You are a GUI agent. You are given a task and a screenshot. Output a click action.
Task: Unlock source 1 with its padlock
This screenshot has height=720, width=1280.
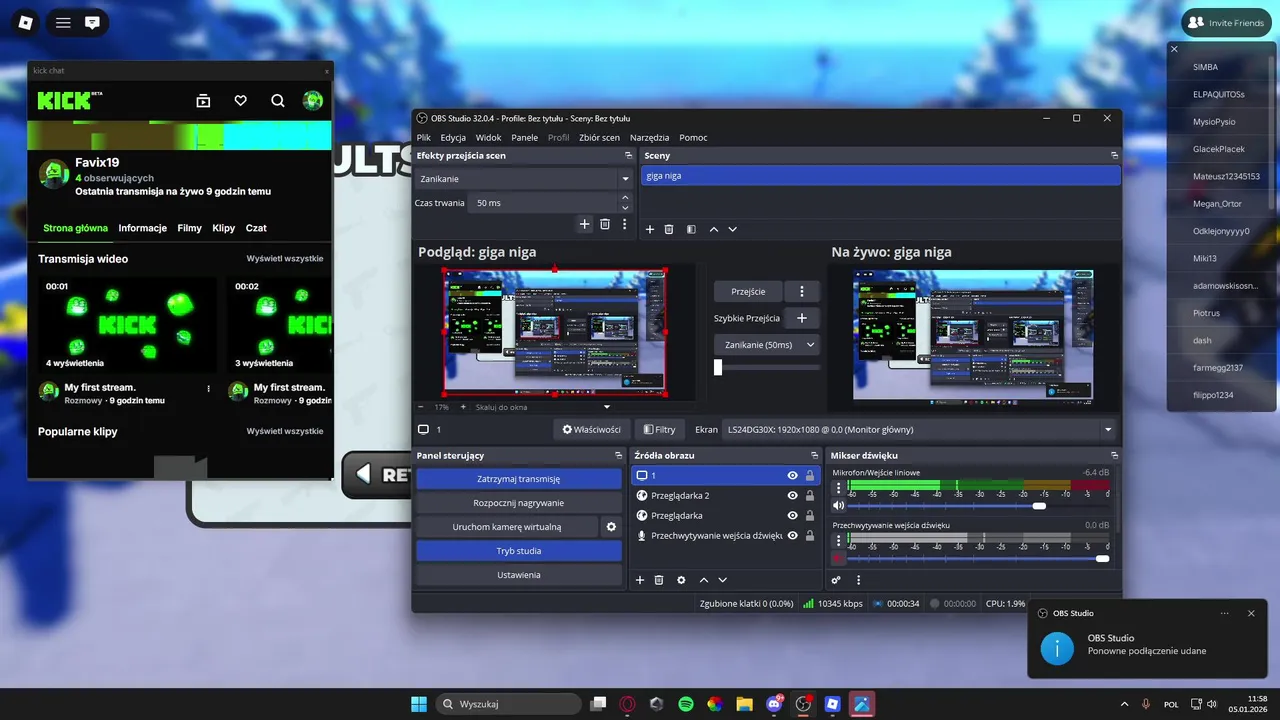[810, 476]
